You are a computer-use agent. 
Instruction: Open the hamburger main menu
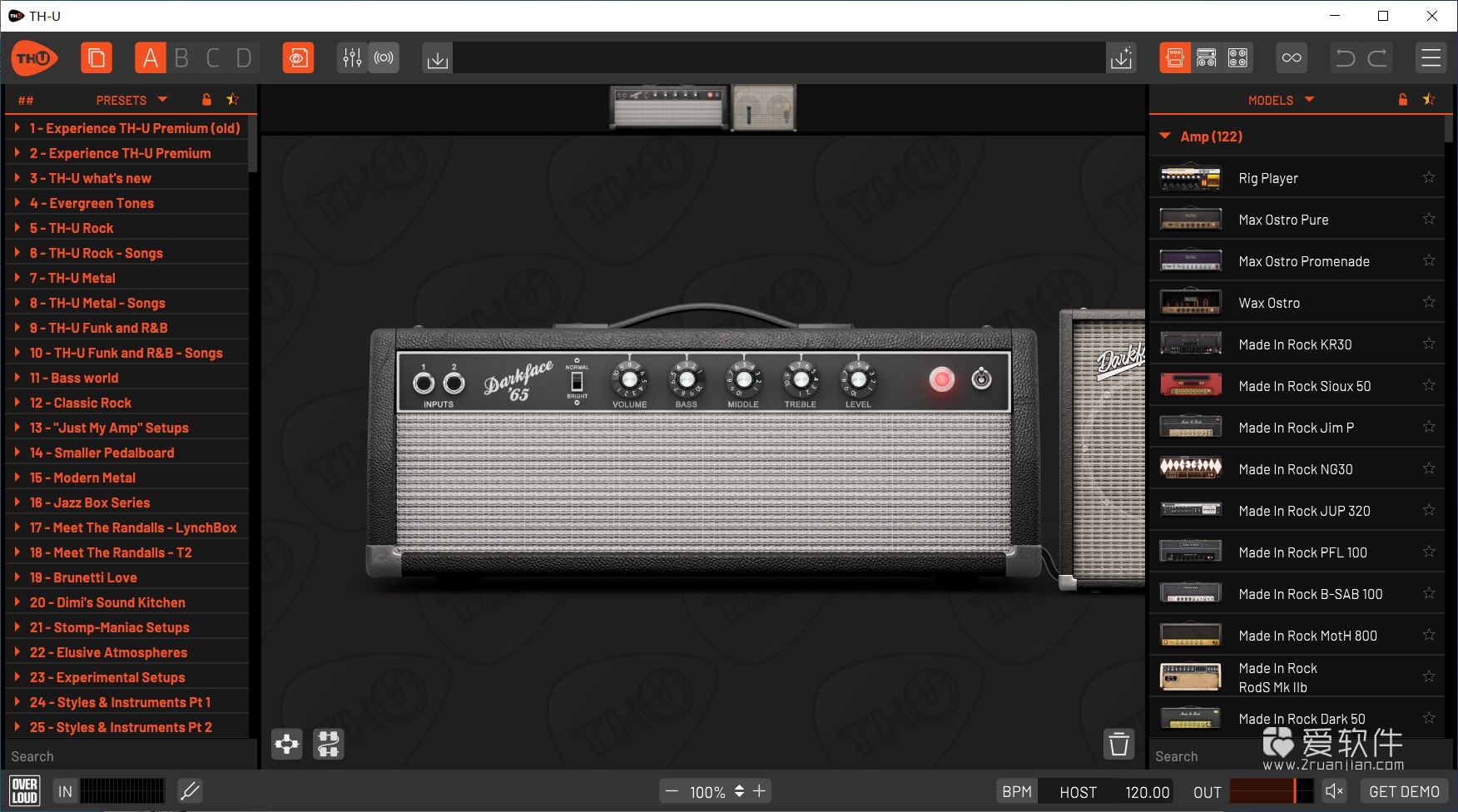coord(1431,58)
